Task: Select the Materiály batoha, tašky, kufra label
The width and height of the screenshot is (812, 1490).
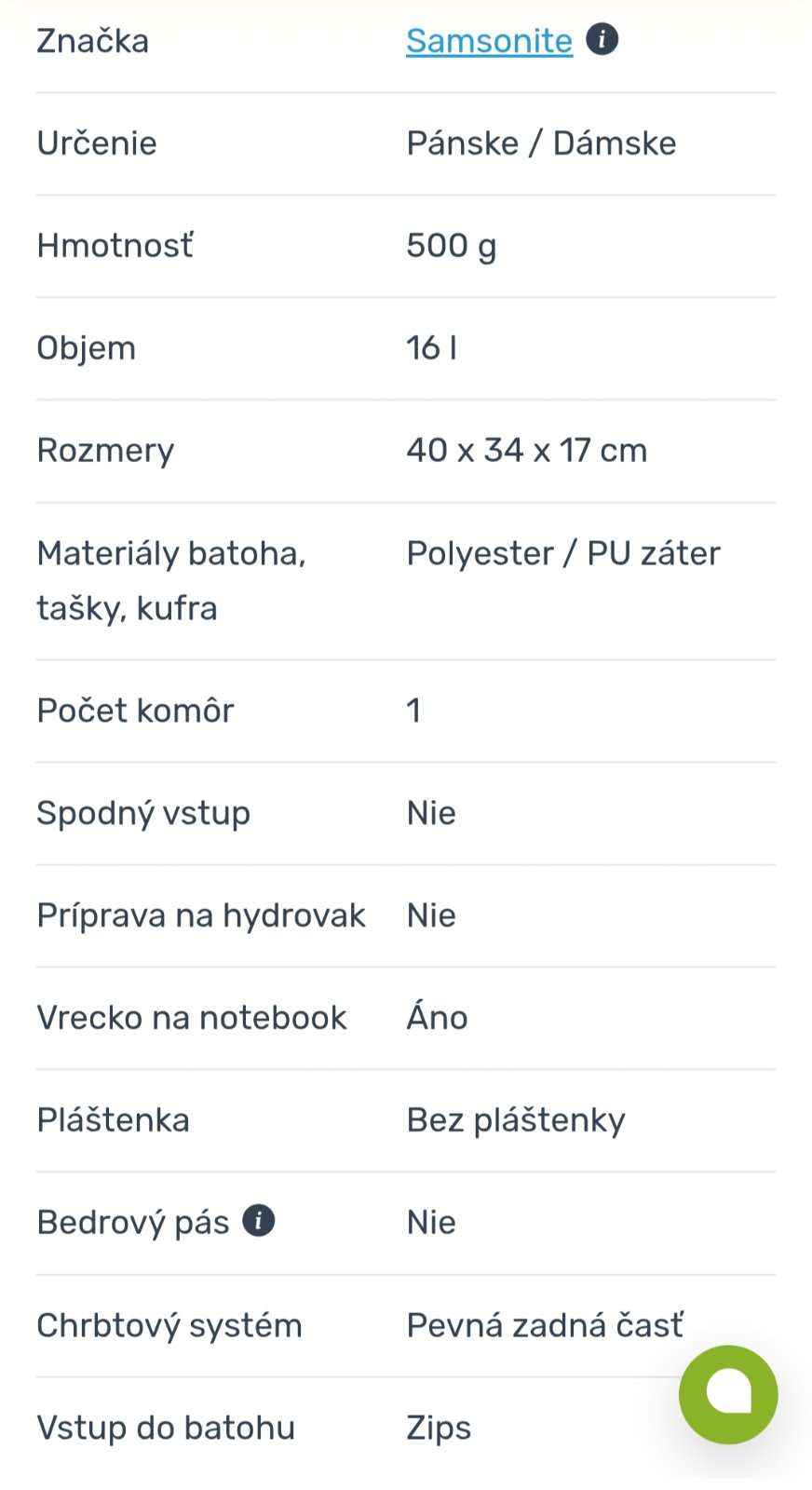Action: 171,580
